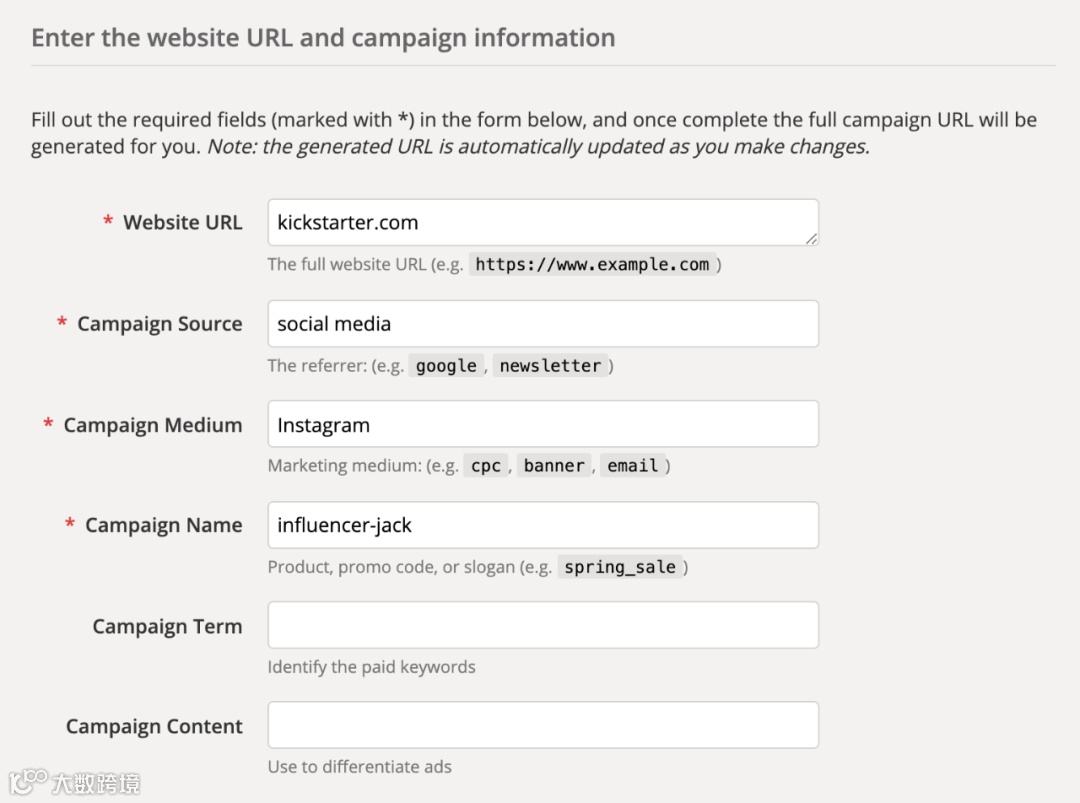The image size is (1080, 803).
Task: Click the Campaign Medium label
Action: (152, 425)
